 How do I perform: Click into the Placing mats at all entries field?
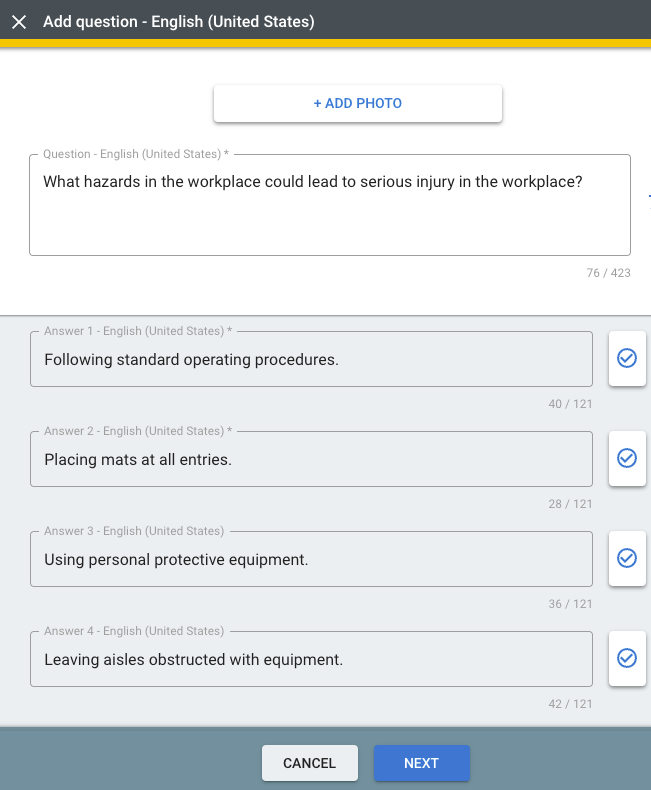click(x=311, y=458)
